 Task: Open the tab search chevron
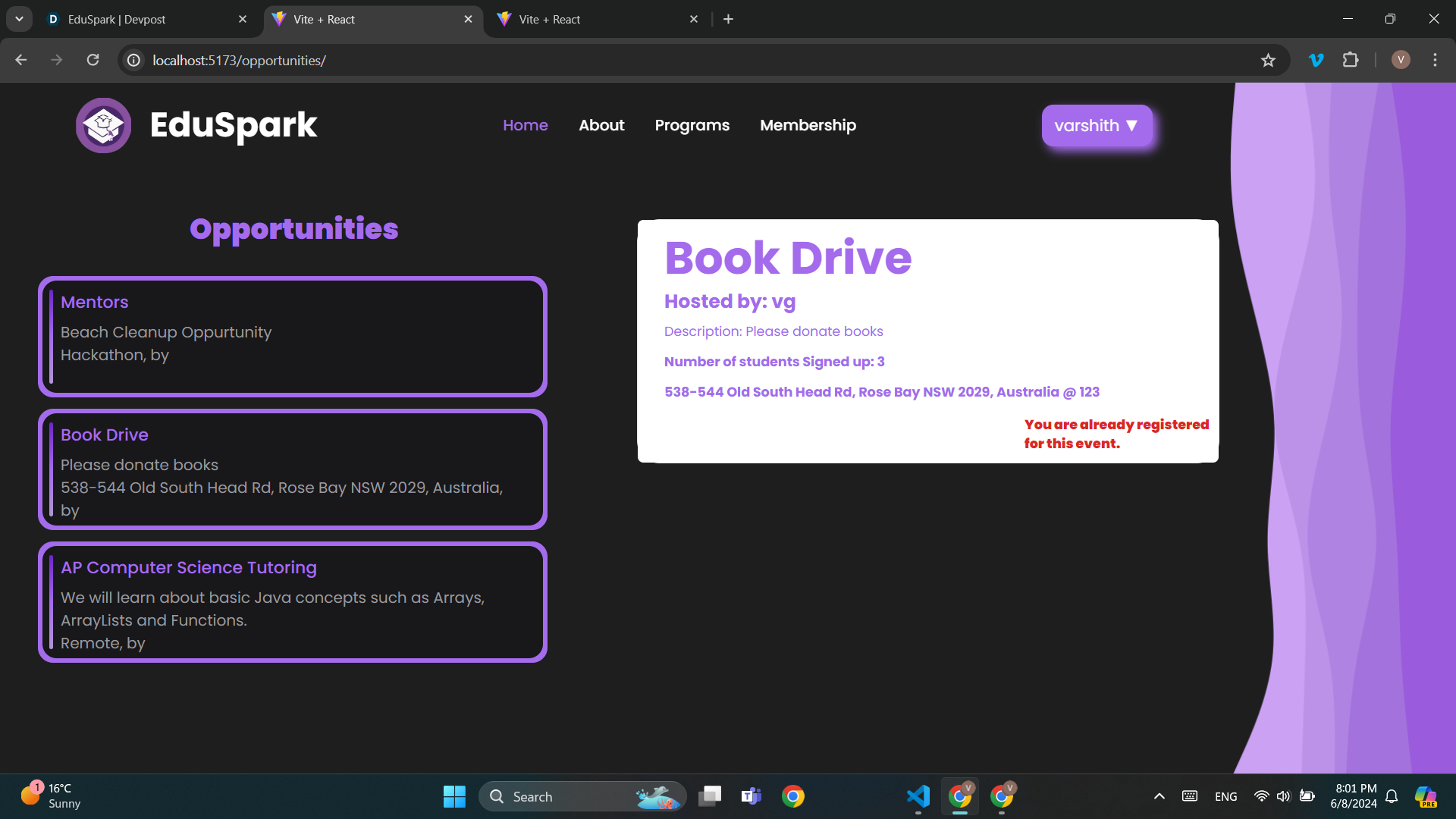coord(19,19)
